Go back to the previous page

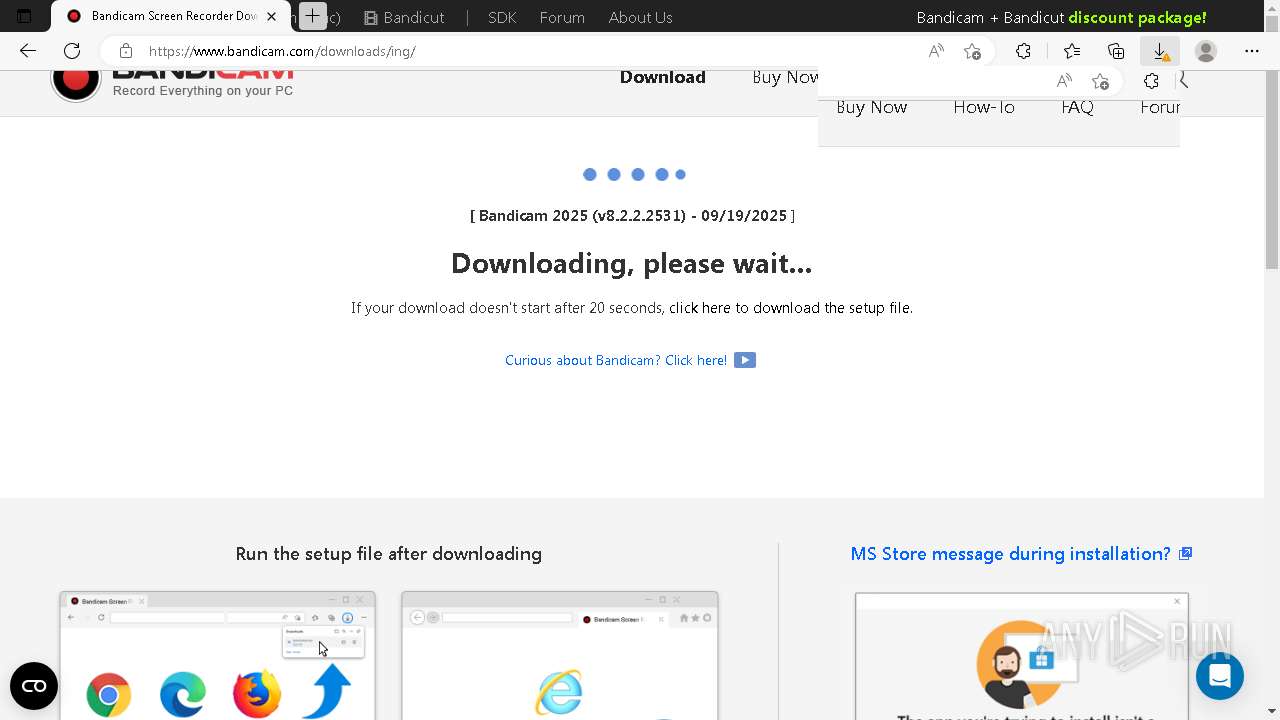point(28,51)
